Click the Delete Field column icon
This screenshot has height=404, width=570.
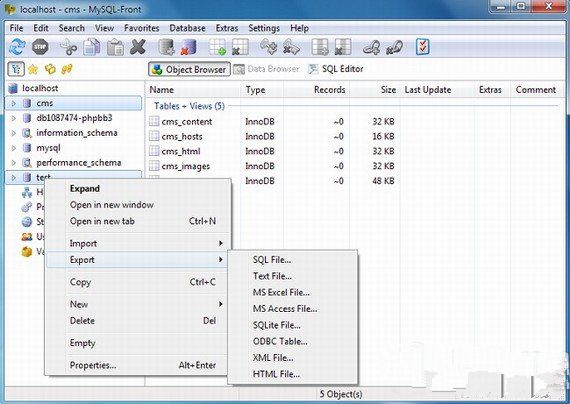pyautogui.click(x=342, y=47)
